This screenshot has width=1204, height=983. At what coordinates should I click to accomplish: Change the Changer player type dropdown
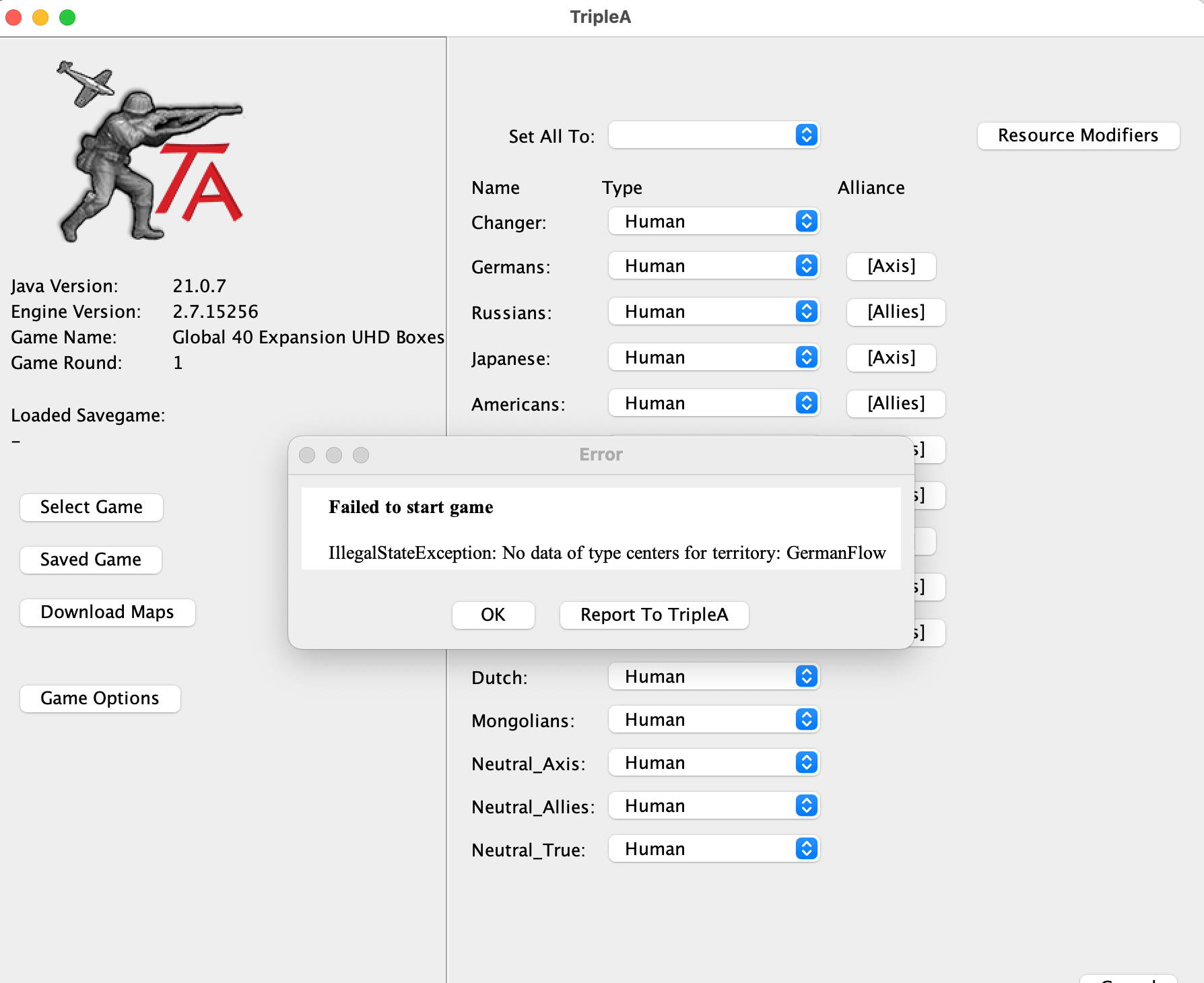[x=713, y=221]
